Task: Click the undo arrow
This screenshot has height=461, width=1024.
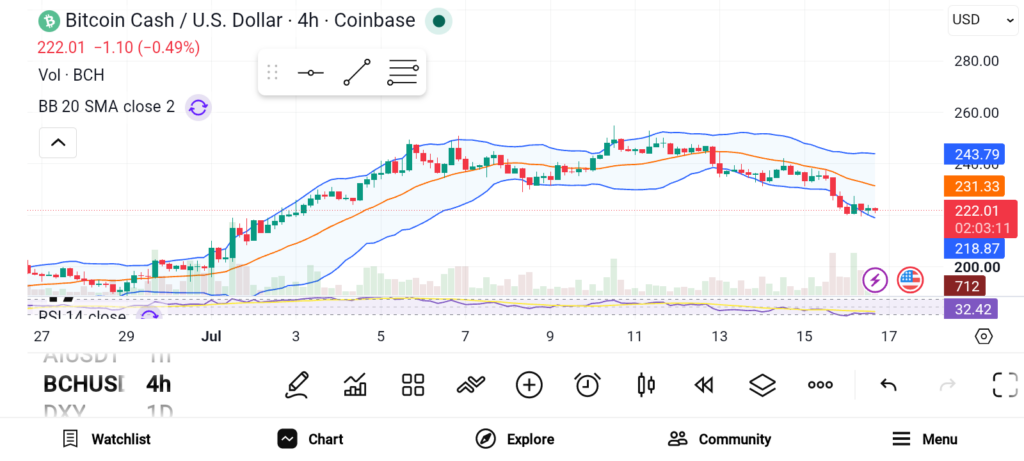Action: pos(888,385)
